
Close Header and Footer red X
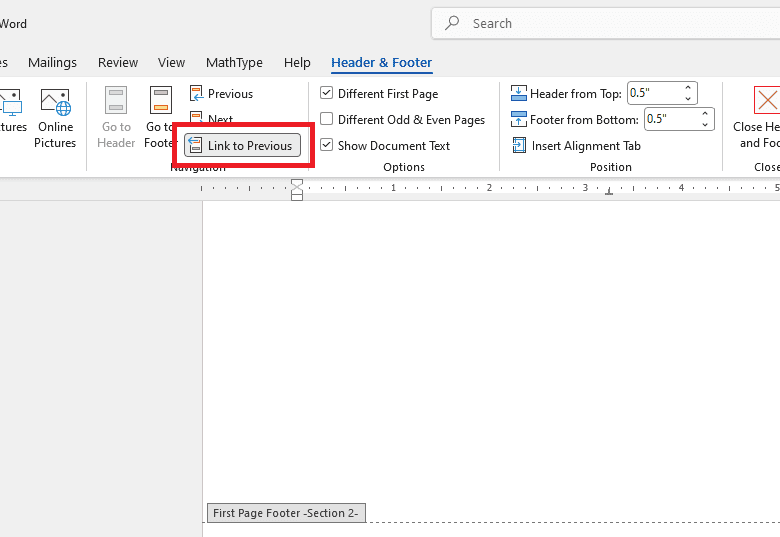[767, 100]
